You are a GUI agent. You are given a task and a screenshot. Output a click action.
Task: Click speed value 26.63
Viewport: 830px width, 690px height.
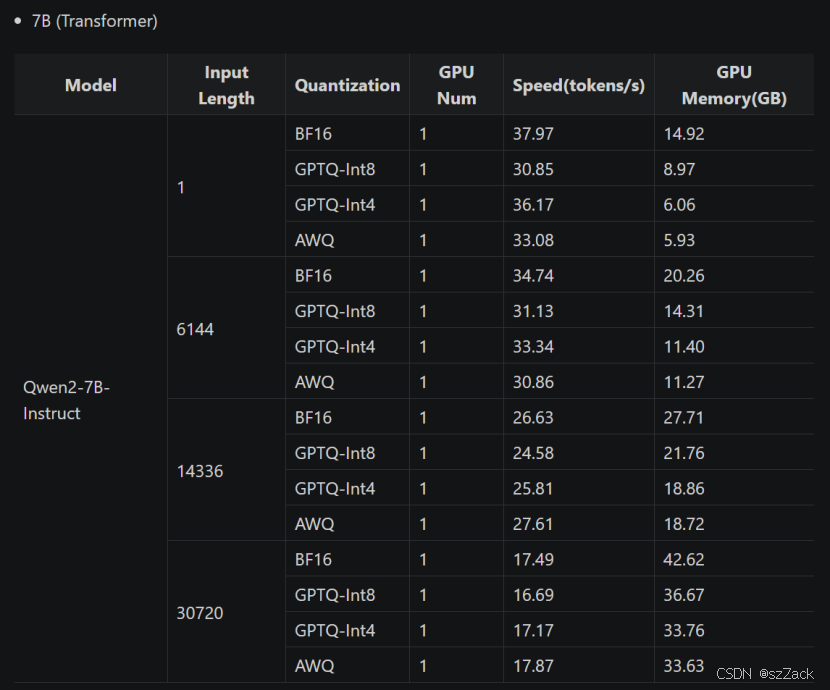533,417
